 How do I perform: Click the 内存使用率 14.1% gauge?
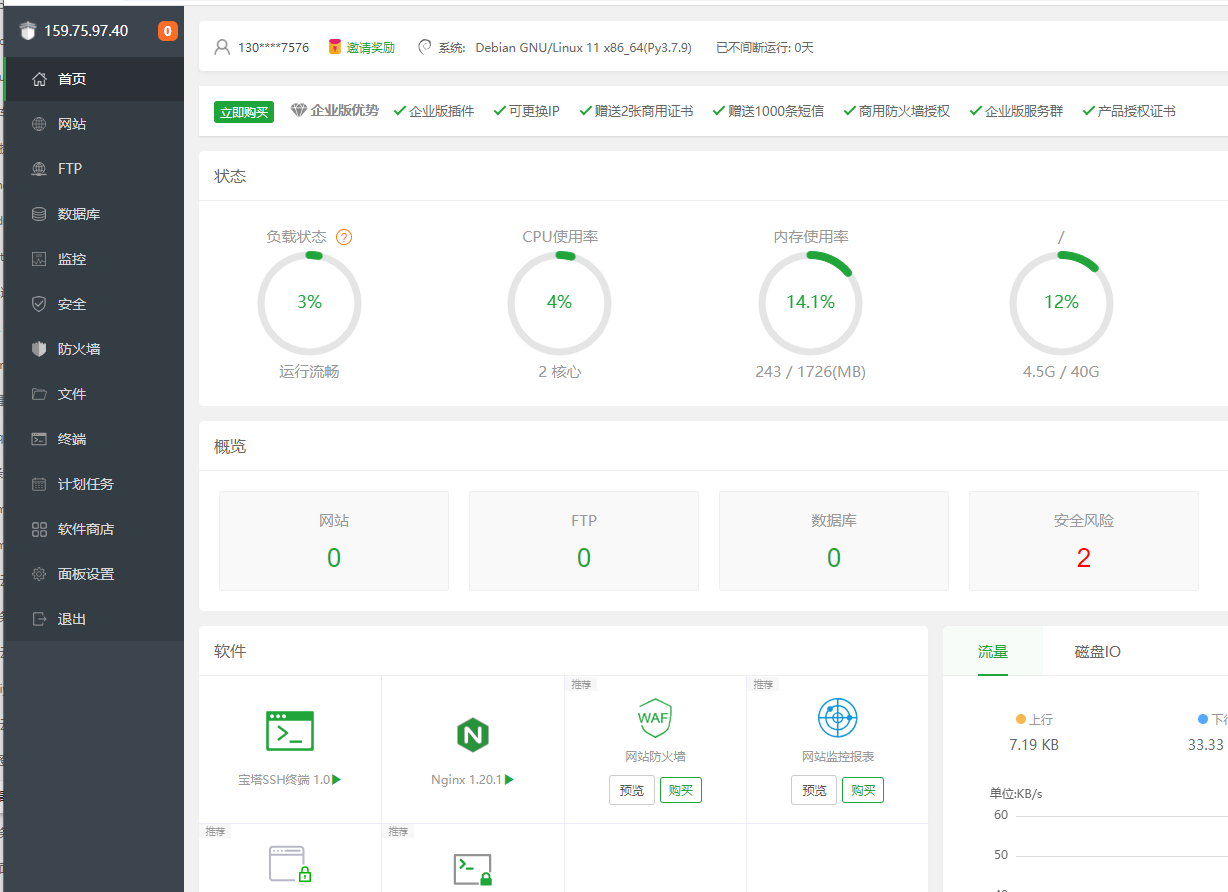click(810, 303)
